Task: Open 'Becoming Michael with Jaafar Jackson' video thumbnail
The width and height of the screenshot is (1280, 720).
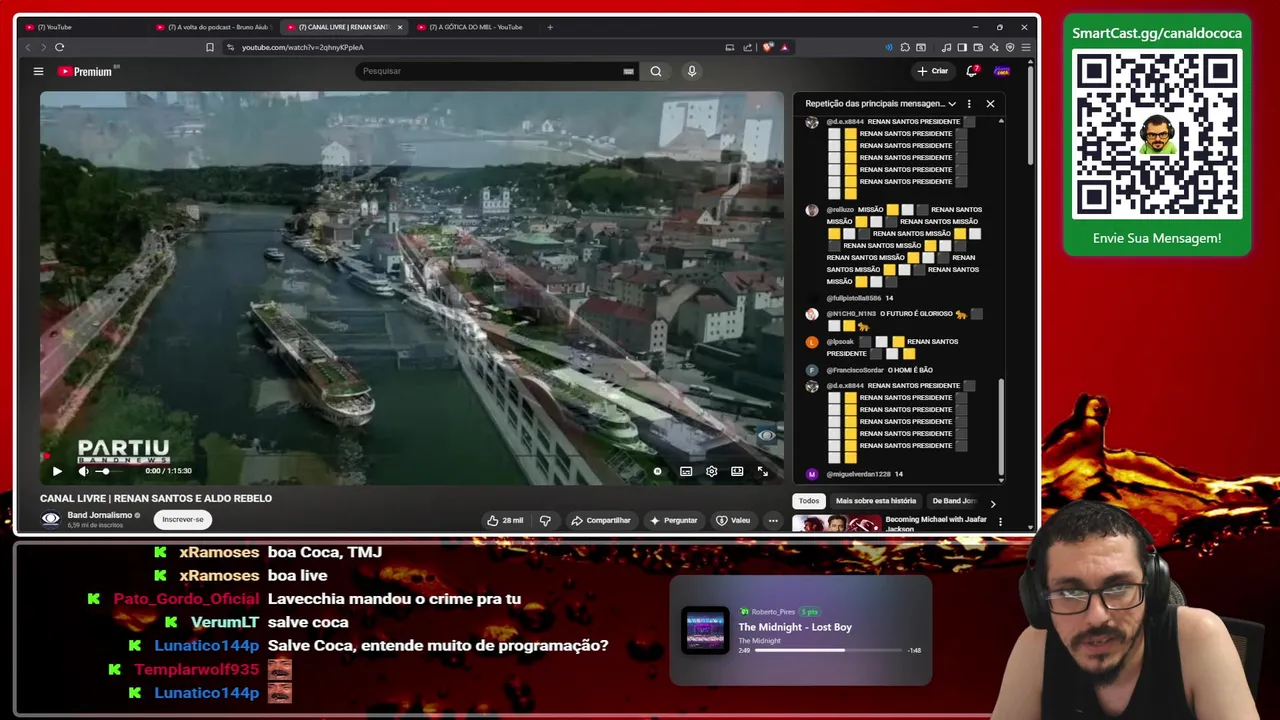Action: (x=836, y=523)
